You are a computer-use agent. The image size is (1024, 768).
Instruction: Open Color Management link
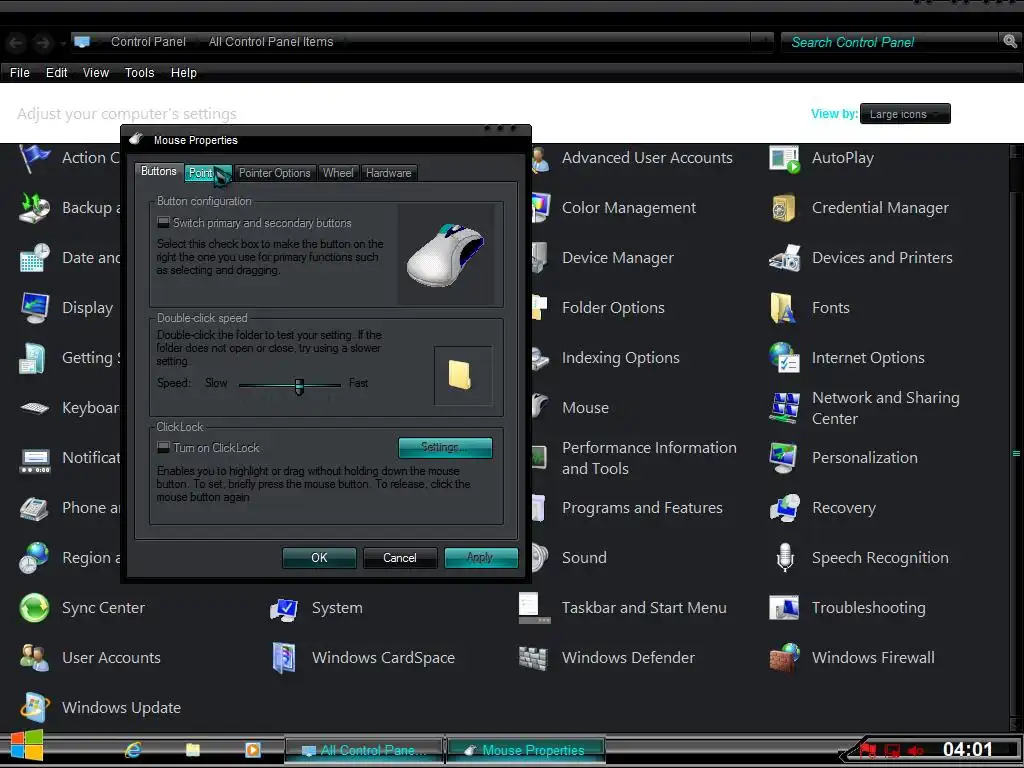click(x=629, y=208)
